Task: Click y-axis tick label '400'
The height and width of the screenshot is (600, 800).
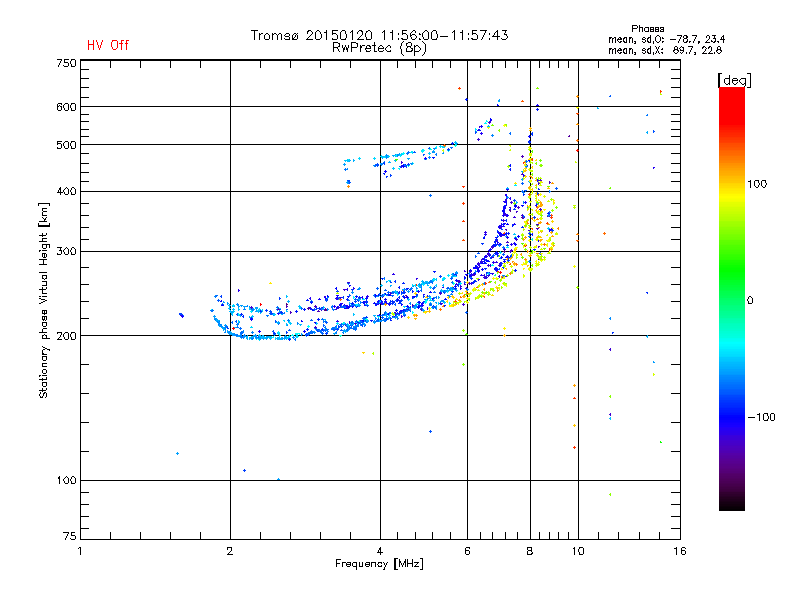Action: coord(66,191)
